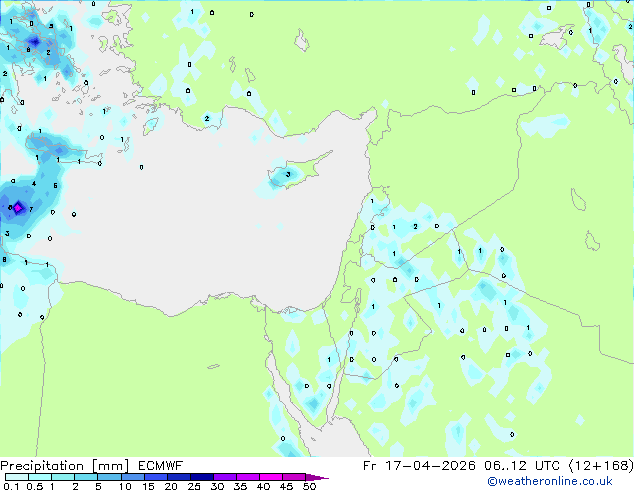The image size is (634, 490).
Task: Open the weatheronline.co.uk copyright link
Action: [550, 481]
